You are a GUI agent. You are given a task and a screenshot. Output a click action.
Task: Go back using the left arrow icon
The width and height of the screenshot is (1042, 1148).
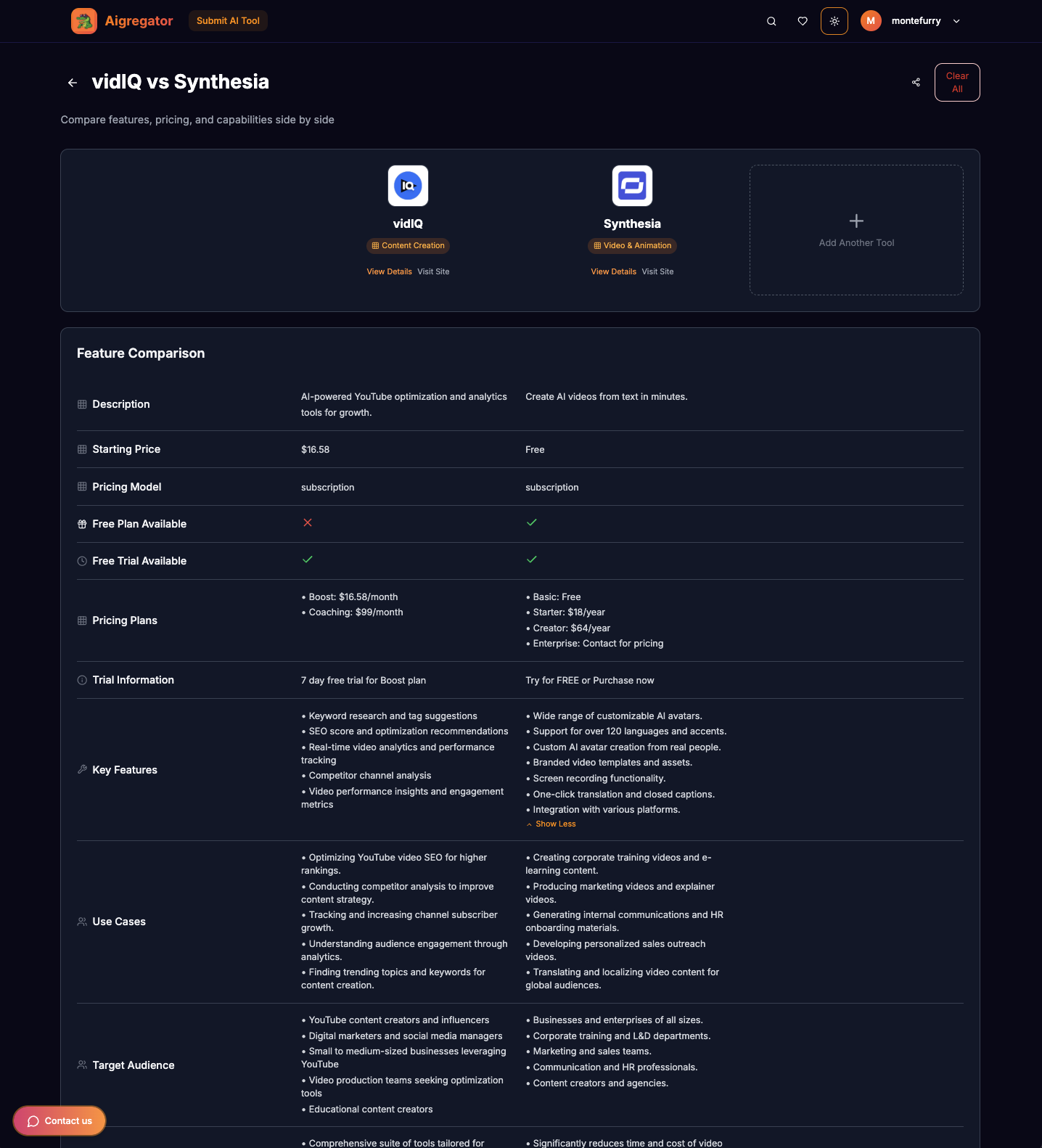[x=73, y=83]
